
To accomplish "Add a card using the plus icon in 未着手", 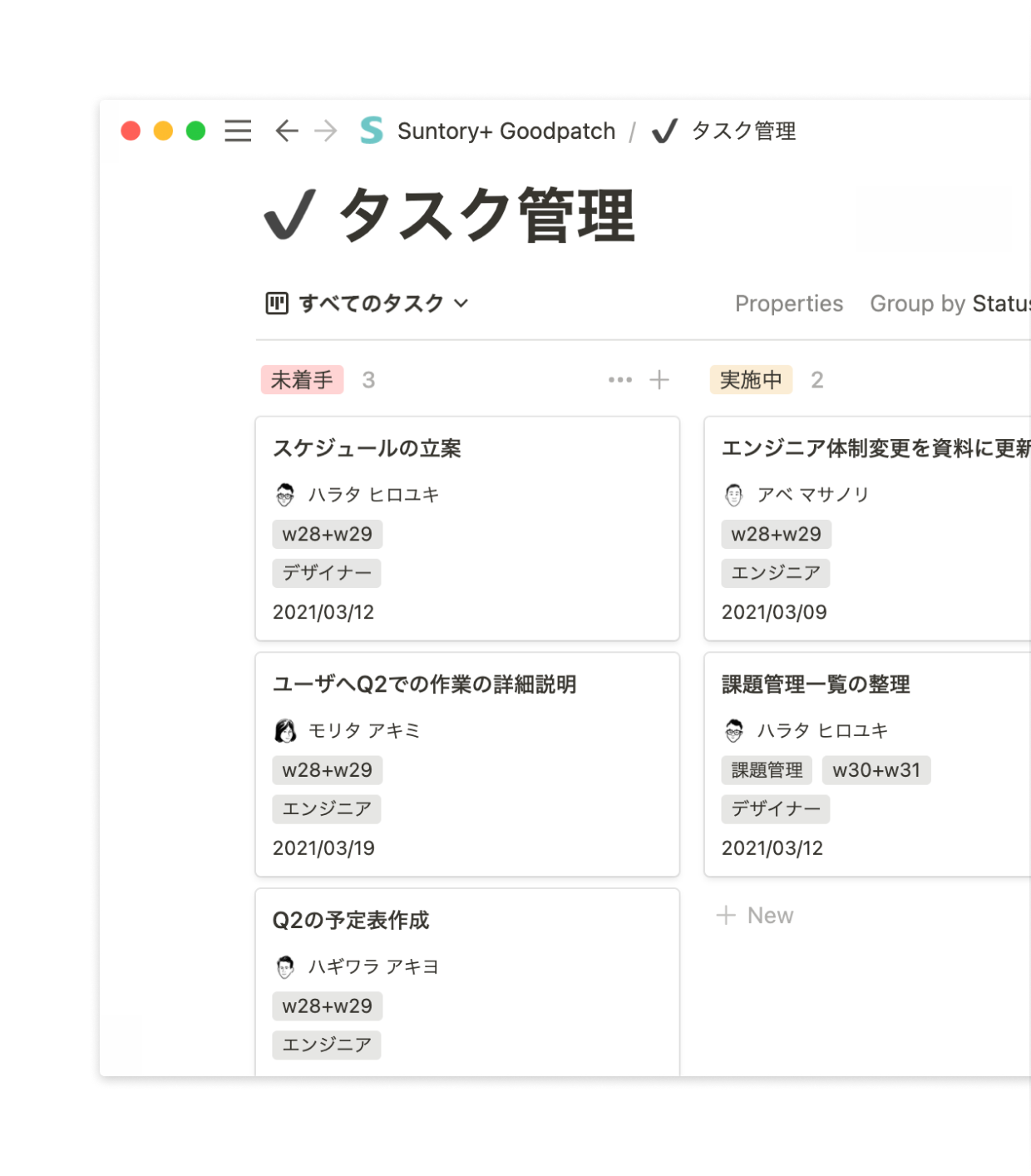I will tap(659, 379).
